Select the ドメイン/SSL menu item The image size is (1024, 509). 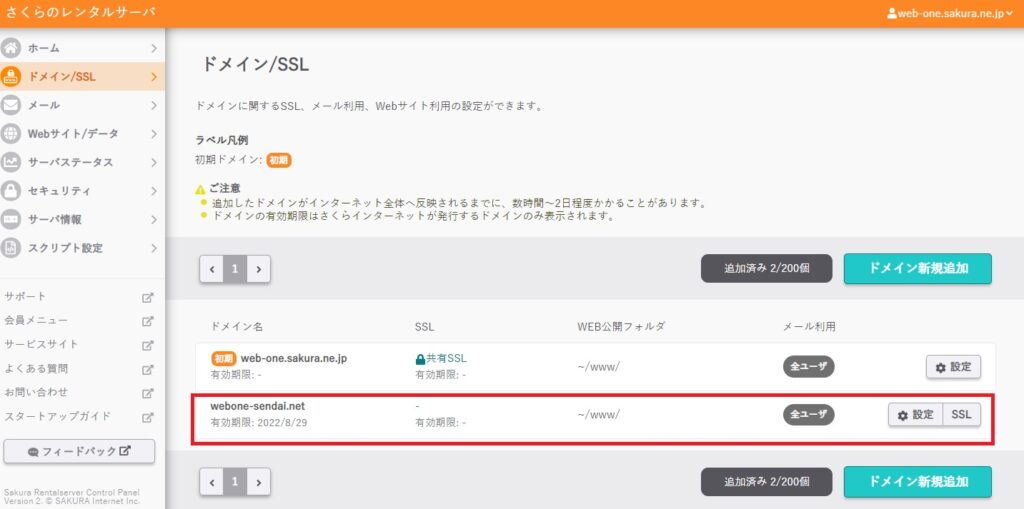point(82,76)
